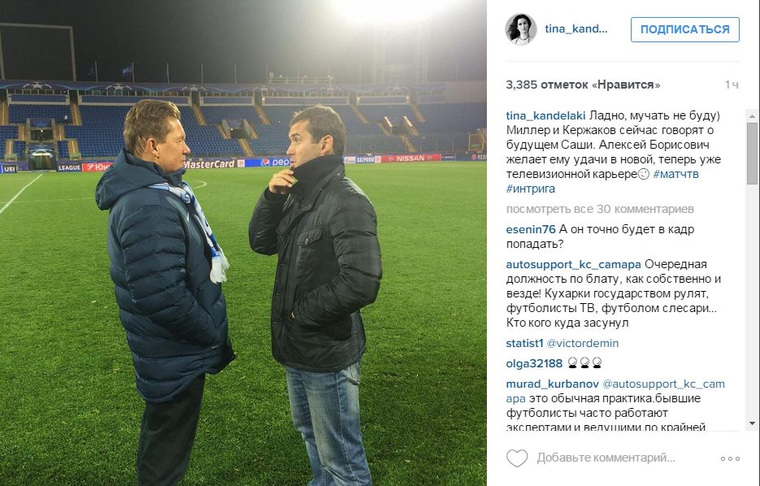Expand посмотреть все 30 комментариев
This screenshot has width=760, height=486.
(x=600, y=209)
